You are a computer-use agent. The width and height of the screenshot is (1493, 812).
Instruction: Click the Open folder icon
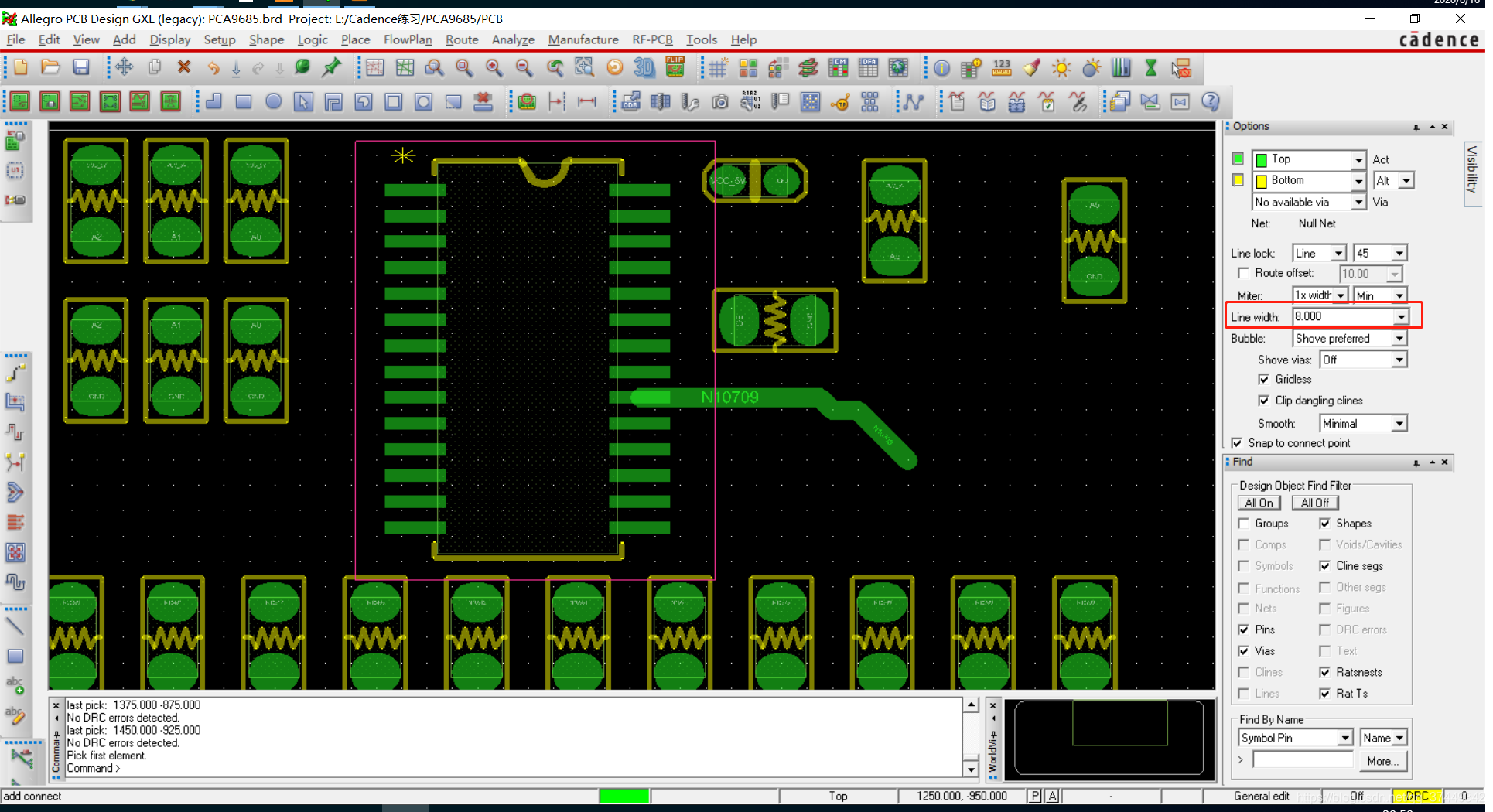click(50, 68)
